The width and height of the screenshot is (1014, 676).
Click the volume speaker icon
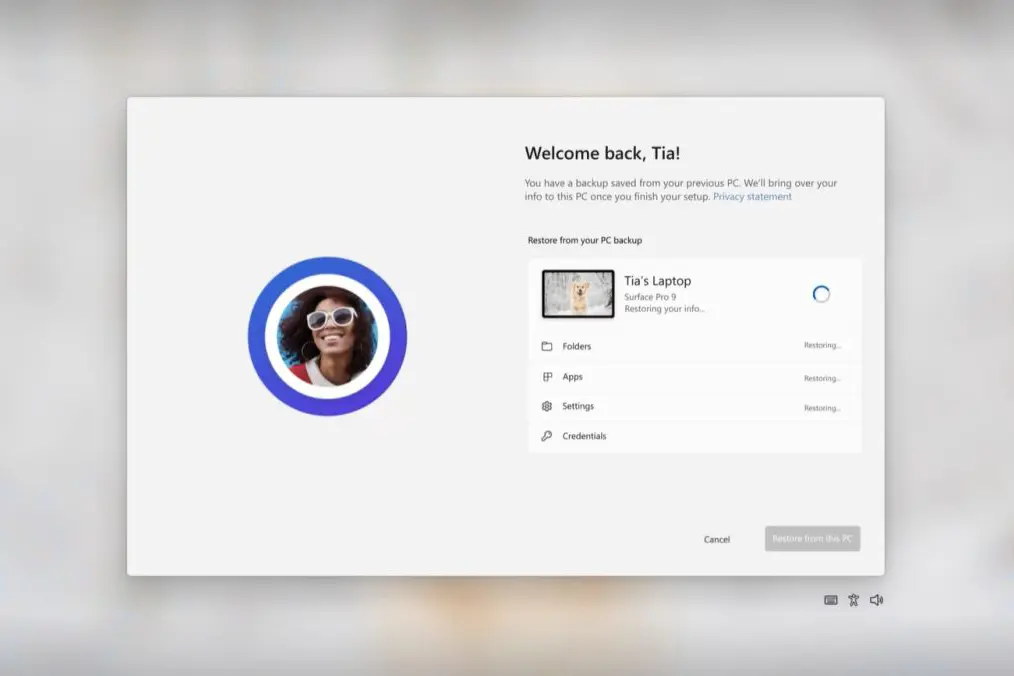(876, 600)
